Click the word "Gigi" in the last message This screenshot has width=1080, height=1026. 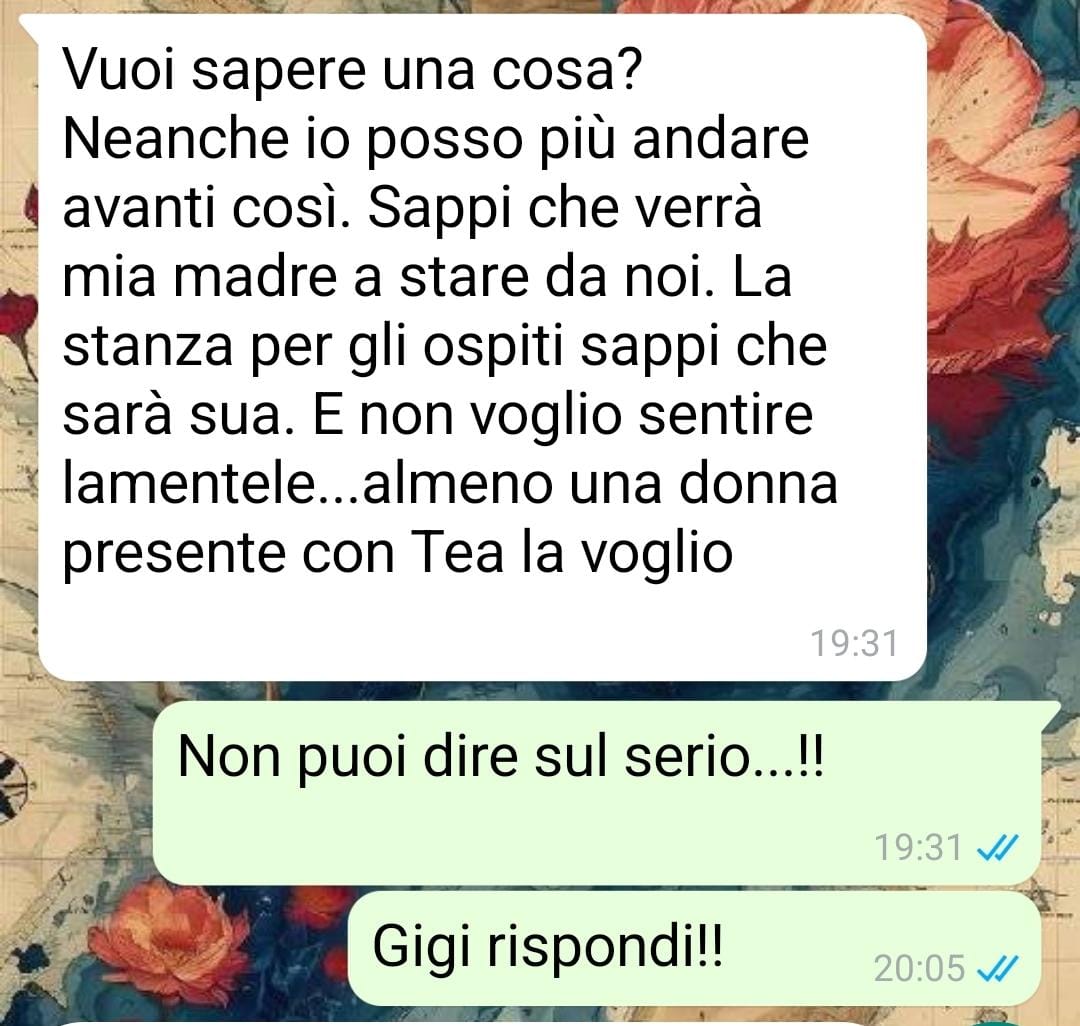coord(423,948)
